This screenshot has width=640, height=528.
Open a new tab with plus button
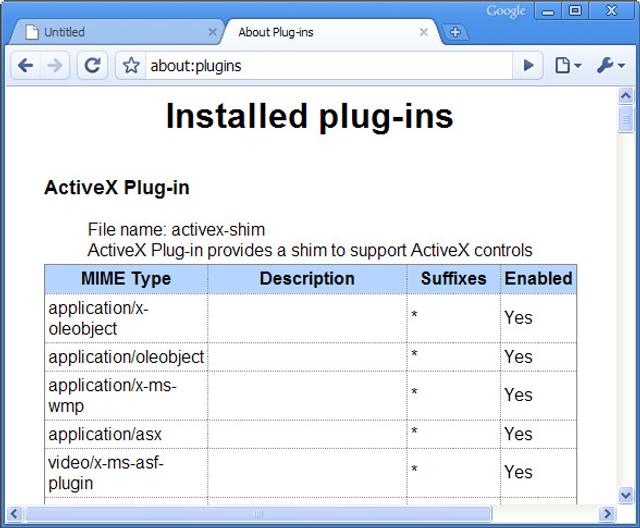point(456,32)
